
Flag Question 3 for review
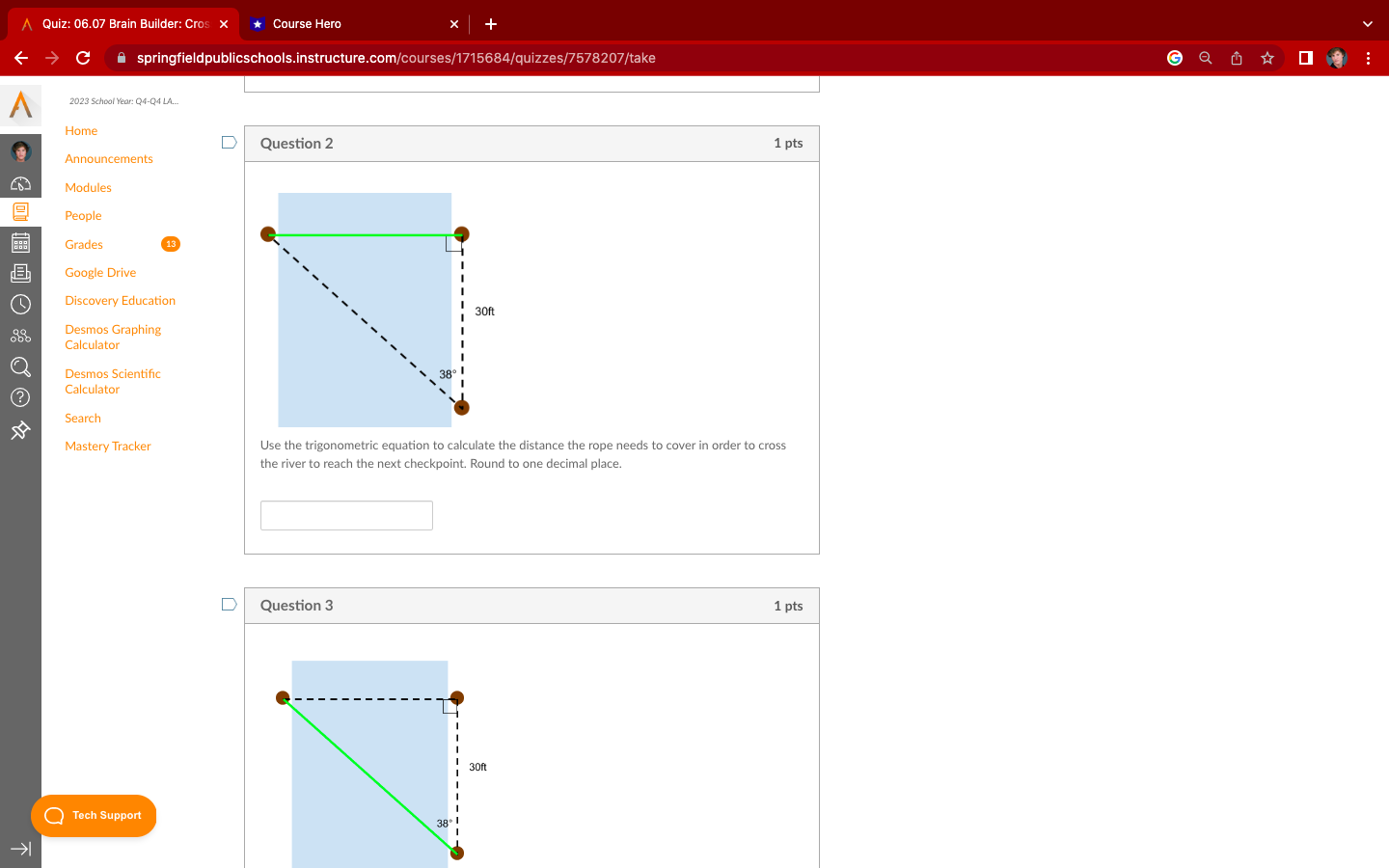(x=229, y=605)
